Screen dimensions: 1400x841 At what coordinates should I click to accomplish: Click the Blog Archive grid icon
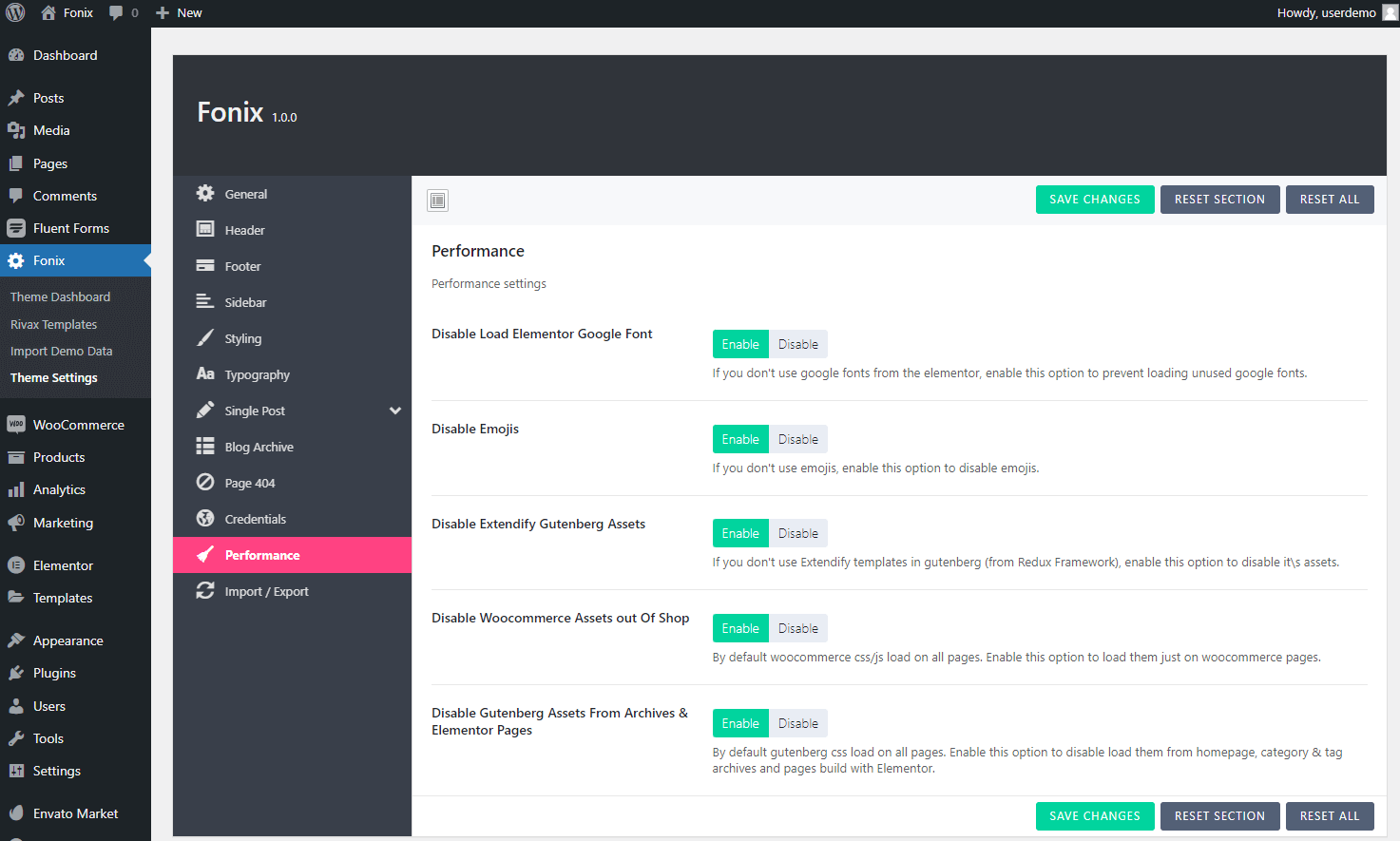pyautogui.click(x=205, y=447)
